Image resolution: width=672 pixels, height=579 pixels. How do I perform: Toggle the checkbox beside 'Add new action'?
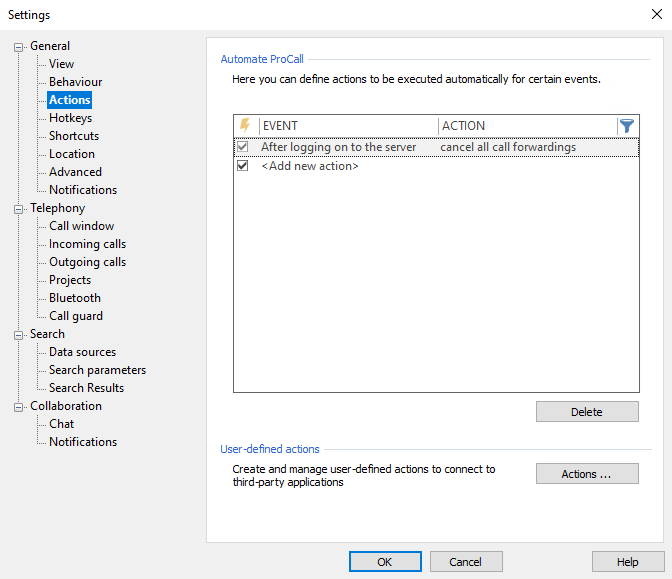(242, 166)
